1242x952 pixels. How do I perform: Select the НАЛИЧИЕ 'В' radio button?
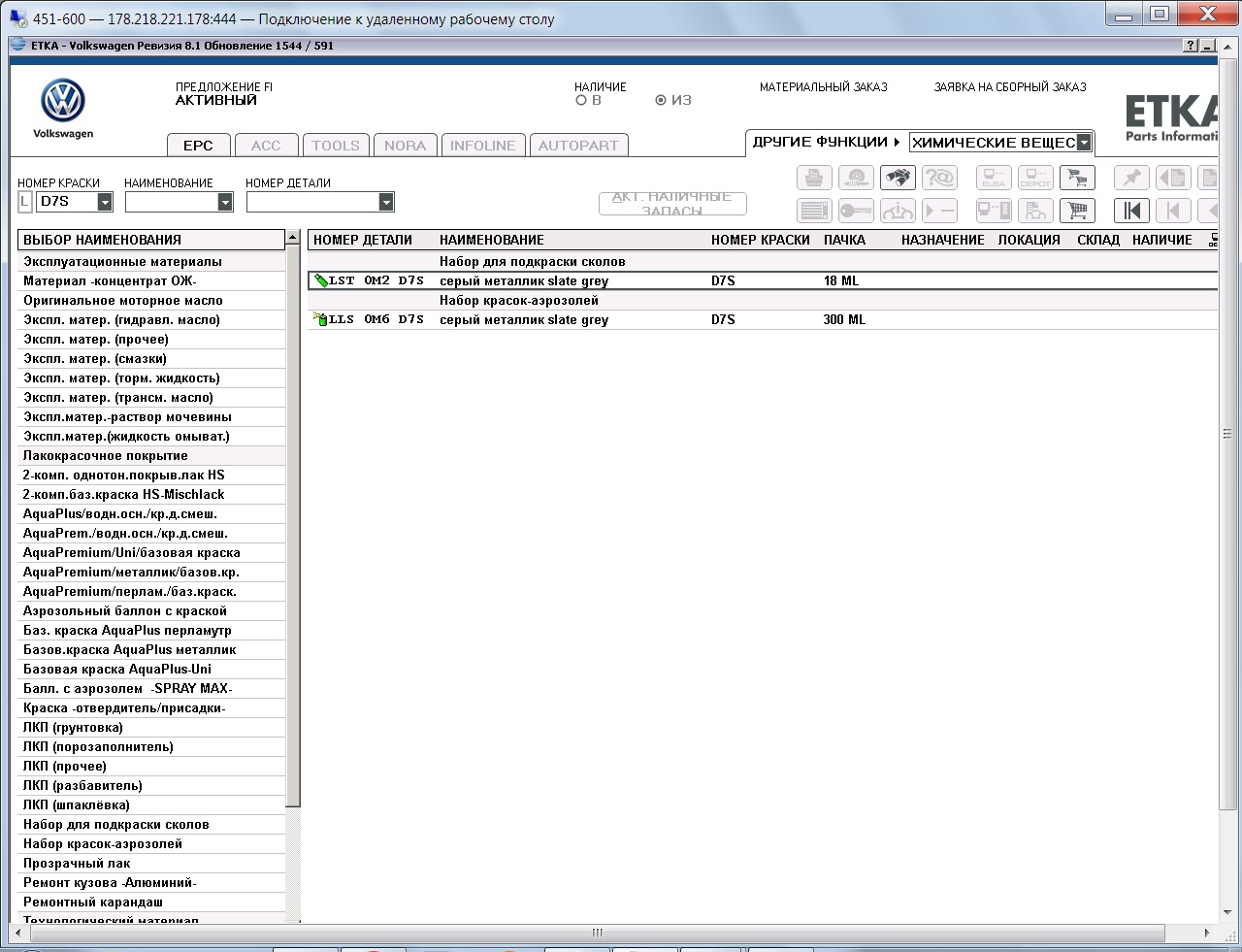coord(581,100)
